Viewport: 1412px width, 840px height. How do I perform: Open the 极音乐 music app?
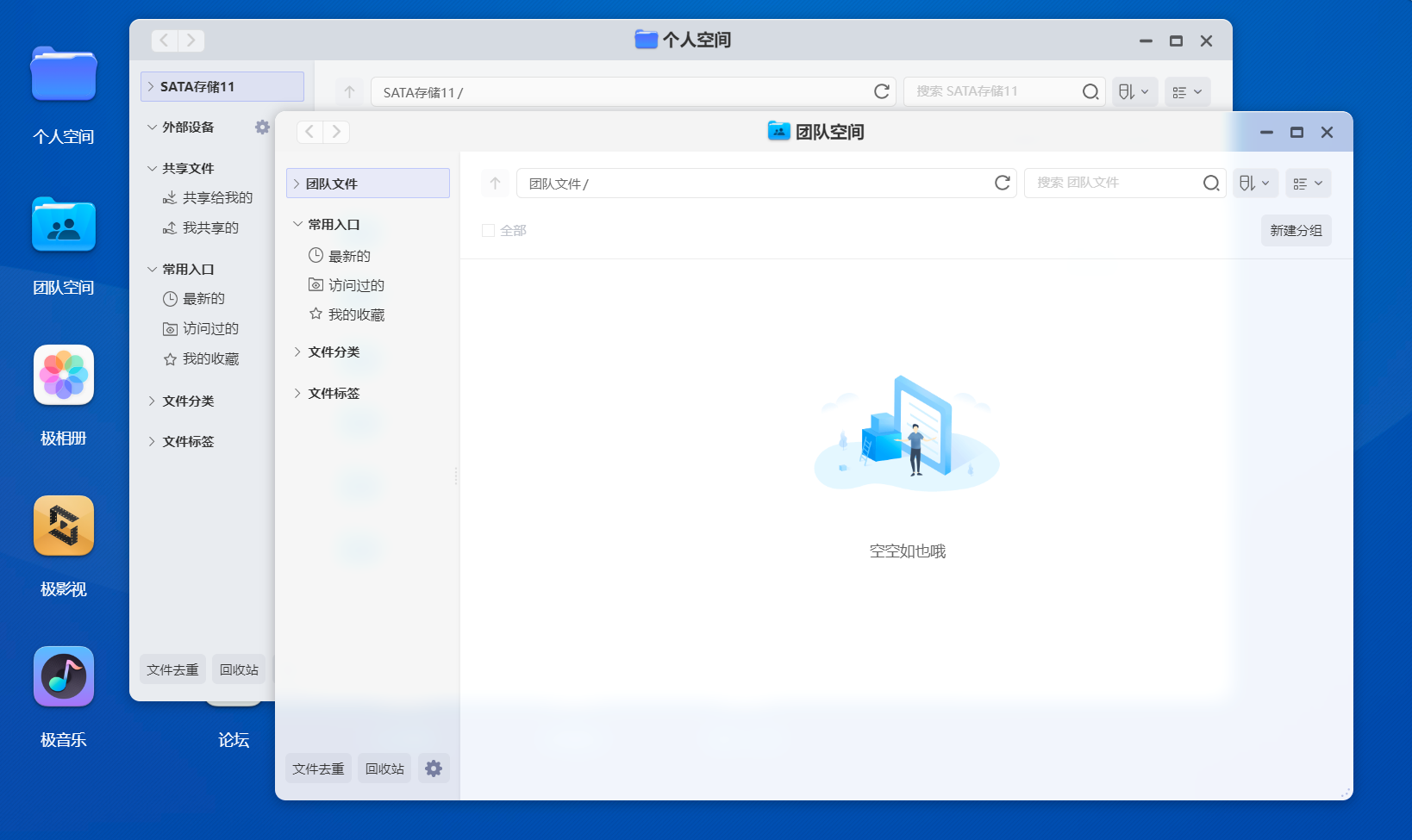pos(63,676)
